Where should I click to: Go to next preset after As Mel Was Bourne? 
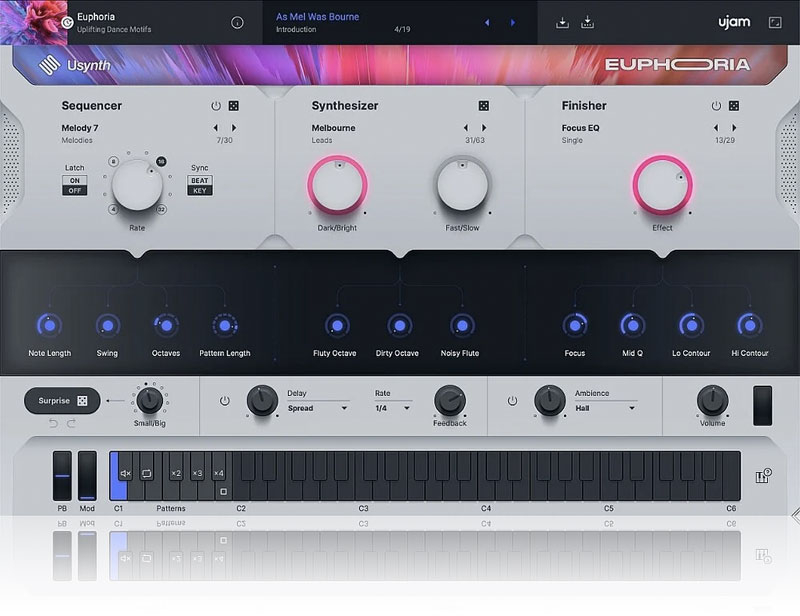[x=513, y=22]
